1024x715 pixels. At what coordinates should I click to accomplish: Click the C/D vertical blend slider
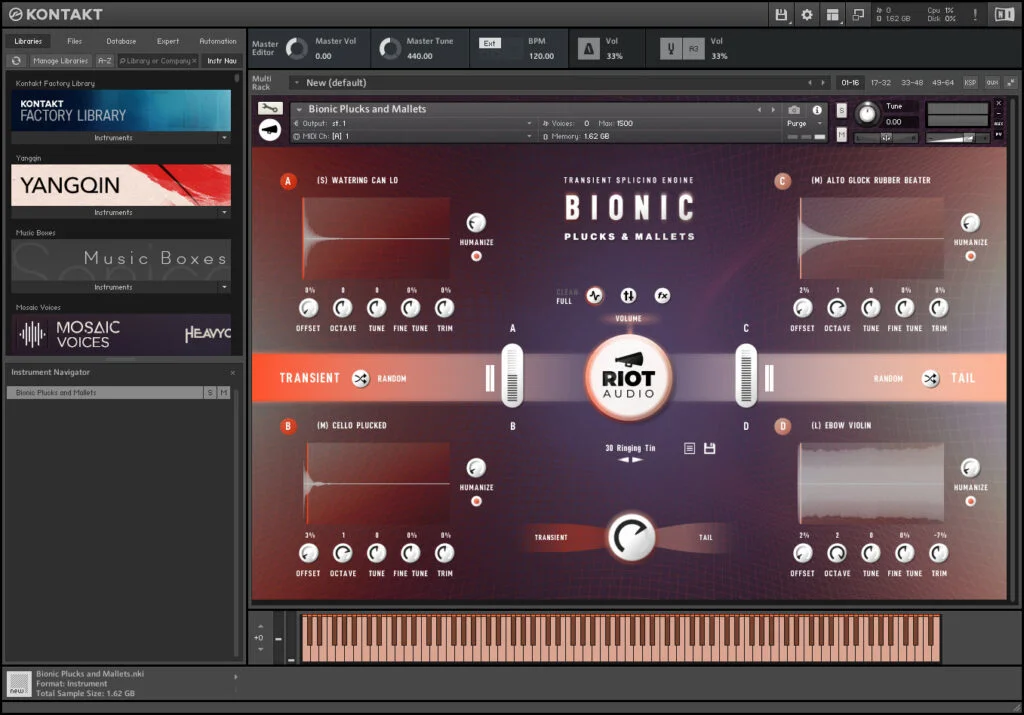tap(746, 375)
